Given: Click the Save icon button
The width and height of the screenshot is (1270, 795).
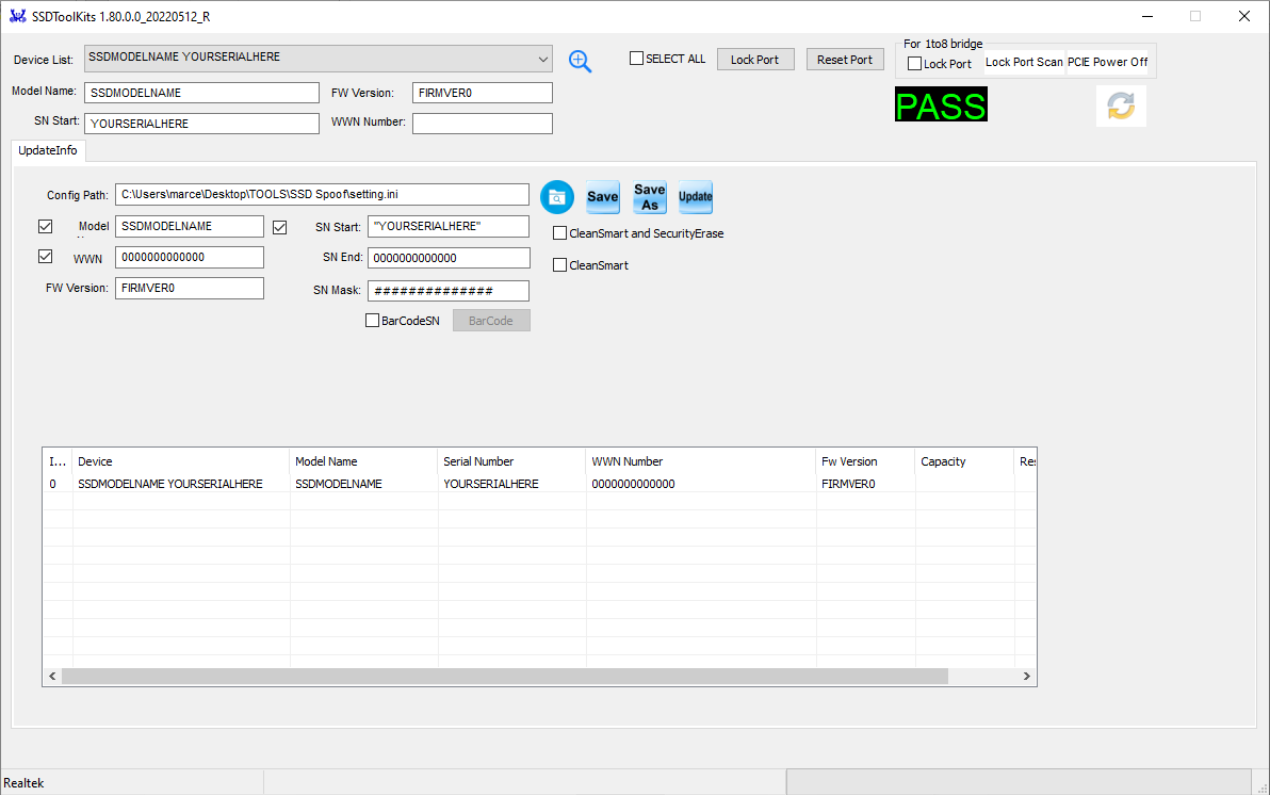Looking at the screenshot, I should 602,197.
